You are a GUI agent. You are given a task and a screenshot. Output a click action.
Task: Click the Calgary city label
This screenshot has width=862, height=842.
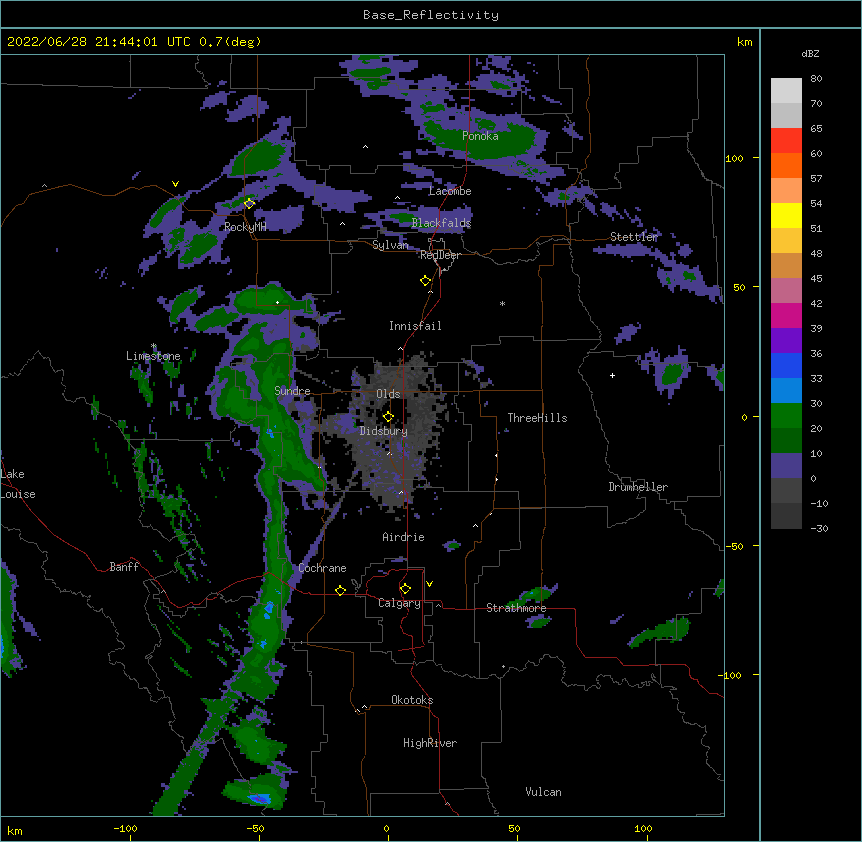pos(399,603)
